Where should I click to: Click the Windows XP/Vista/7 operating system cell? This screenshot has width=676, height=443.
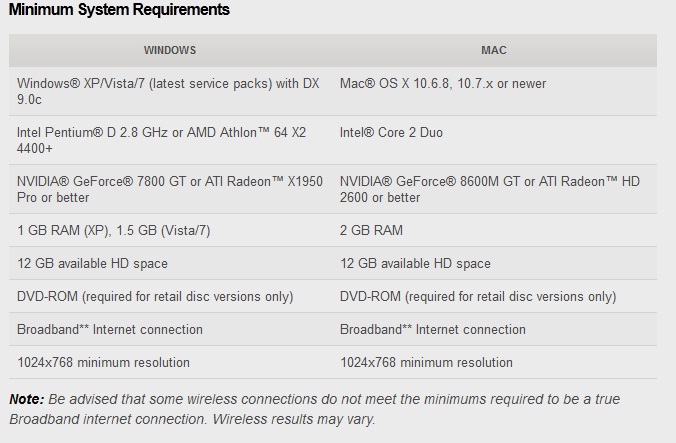click(x=168, y=92)
